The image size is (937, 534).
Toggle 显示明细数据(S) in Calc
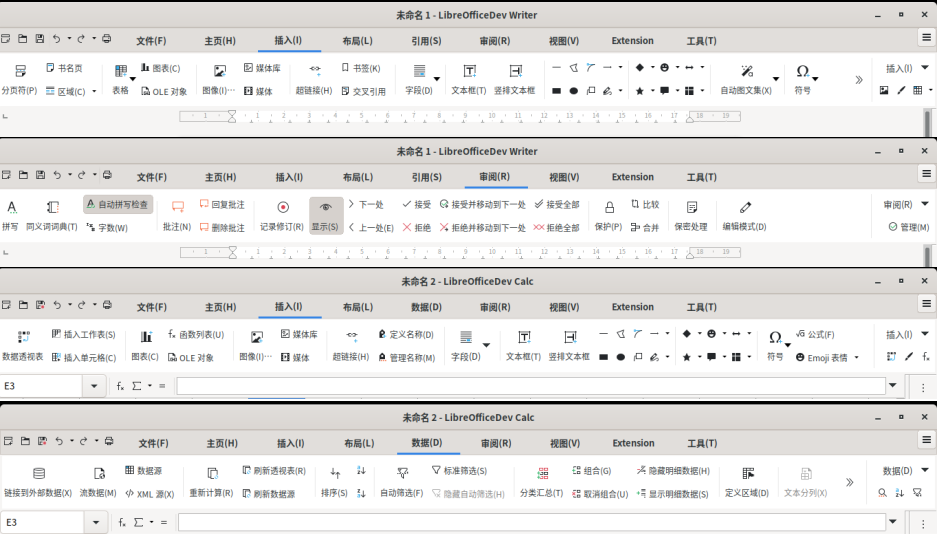(672, 494)
